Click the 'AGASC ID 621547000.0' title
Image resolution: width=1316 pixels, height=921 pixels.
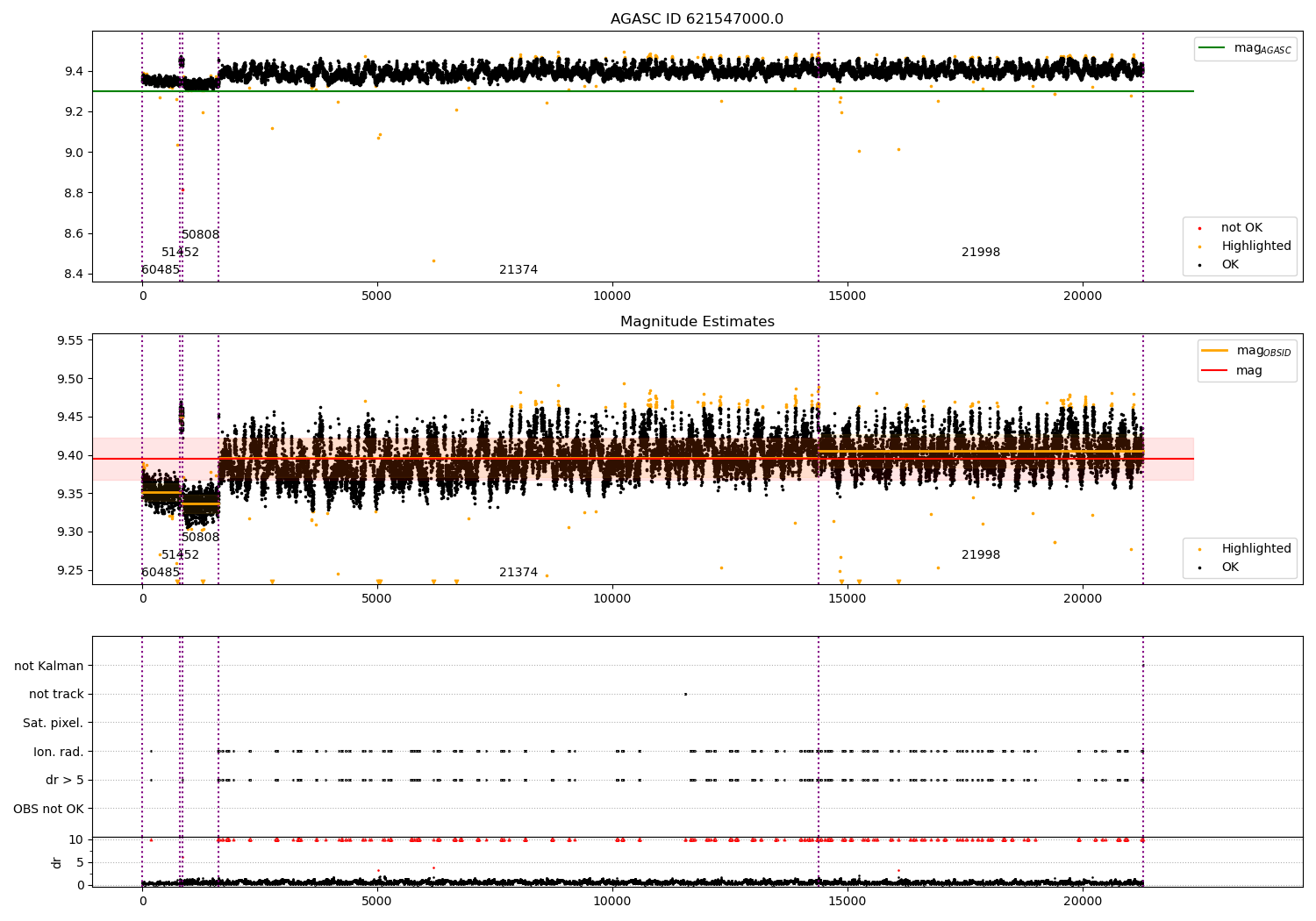coord(697,19)
